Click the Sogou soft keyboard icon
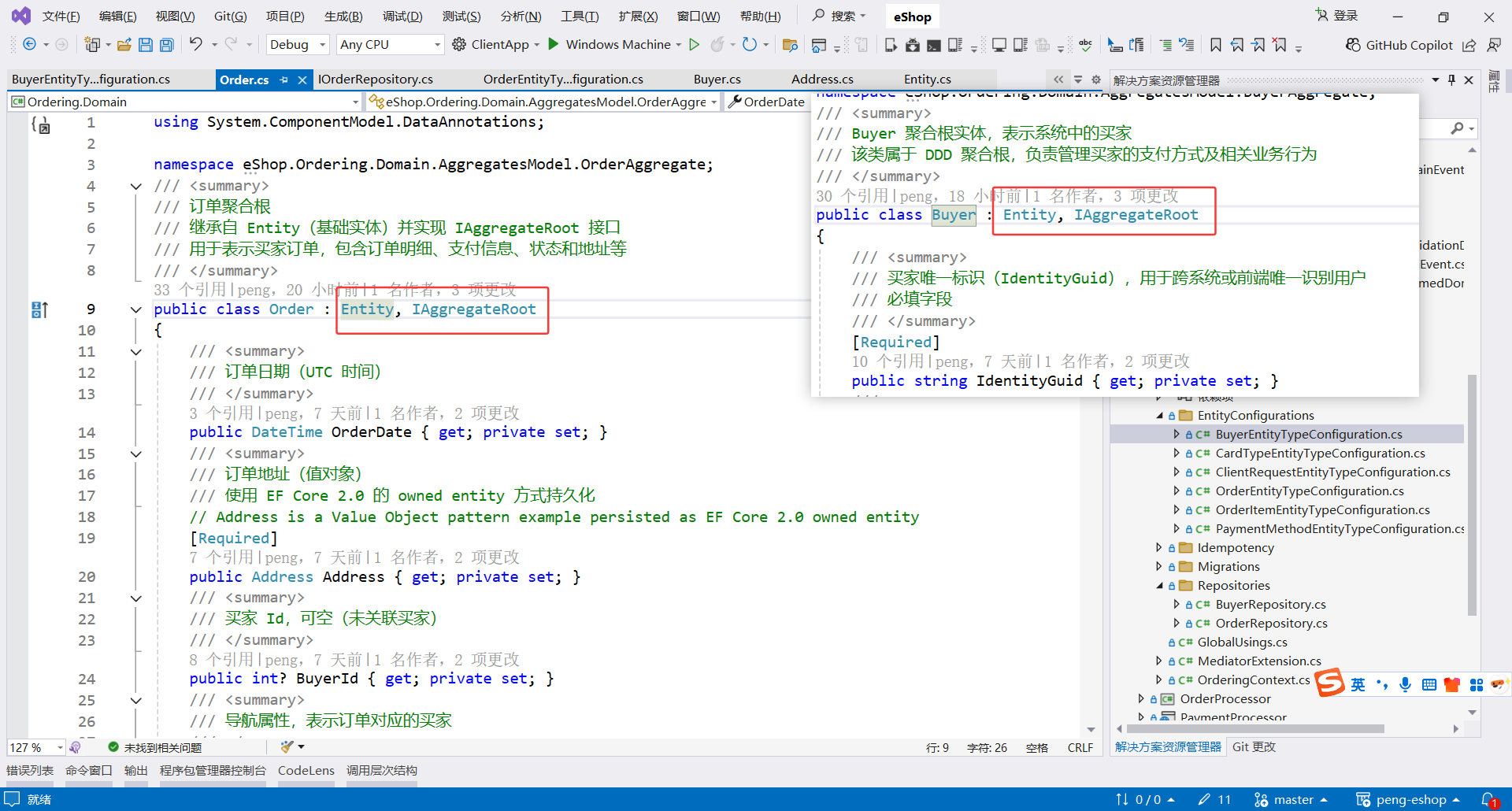This screenshot has width=1512, height=811. click(1429, 685)
